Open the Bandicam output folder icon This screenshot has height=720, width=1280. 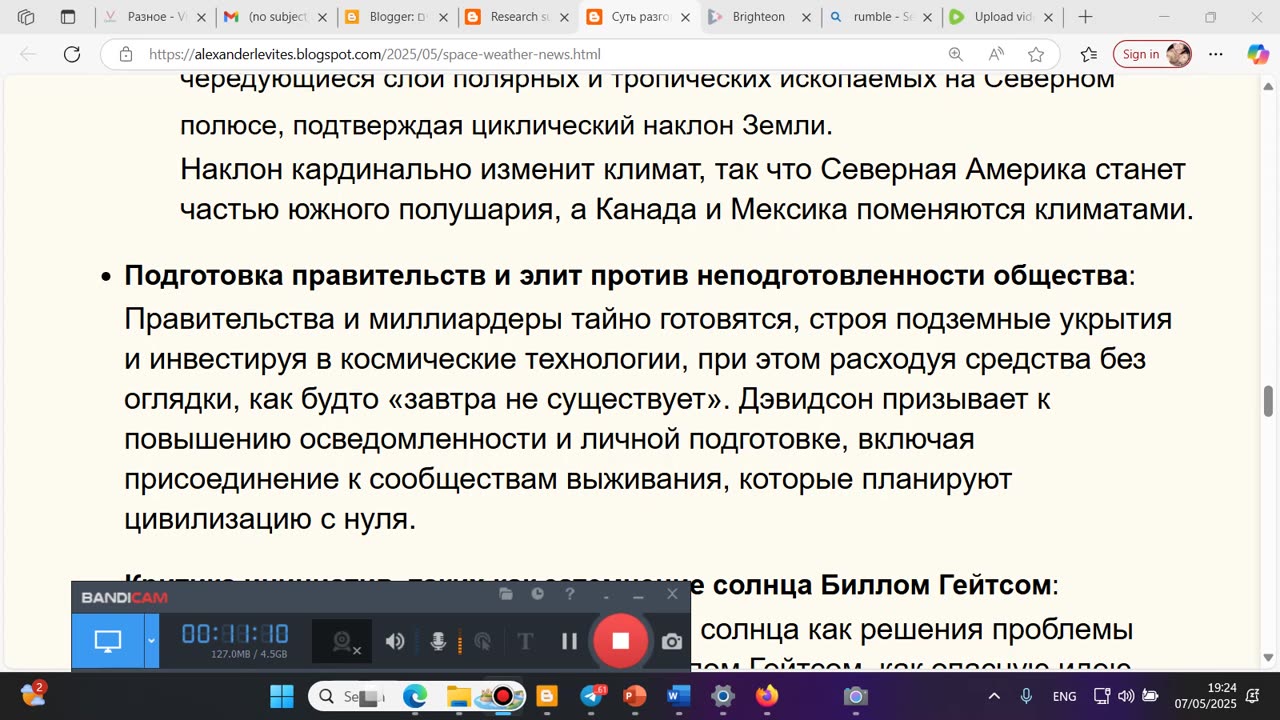coord(506,594)
